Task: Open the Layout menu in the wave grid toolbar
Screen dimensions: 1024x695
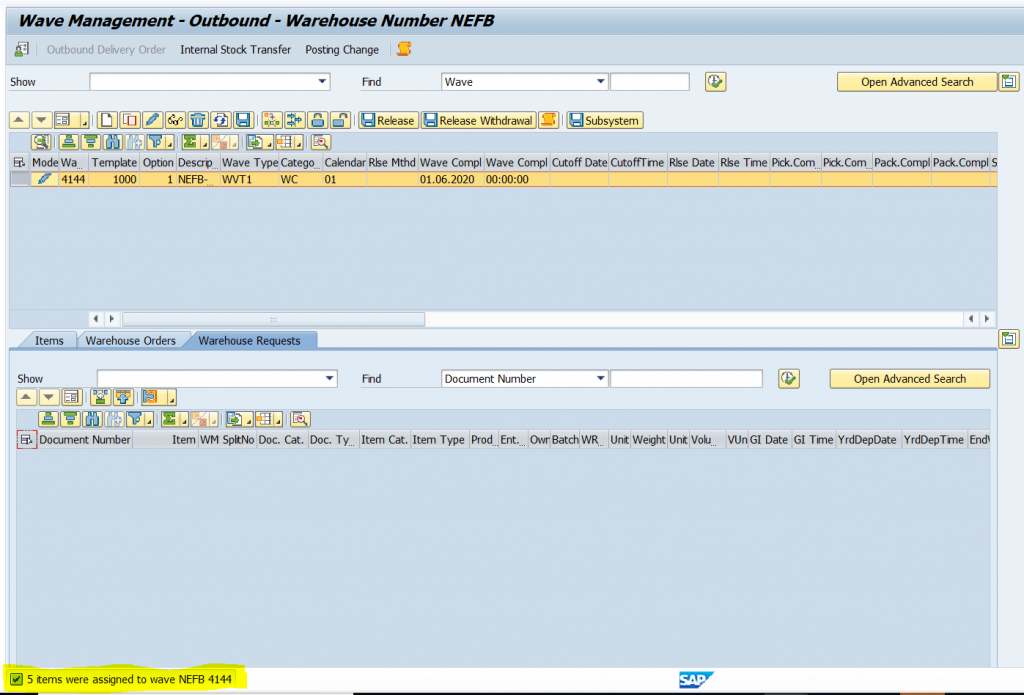Action: click(289, 142)
